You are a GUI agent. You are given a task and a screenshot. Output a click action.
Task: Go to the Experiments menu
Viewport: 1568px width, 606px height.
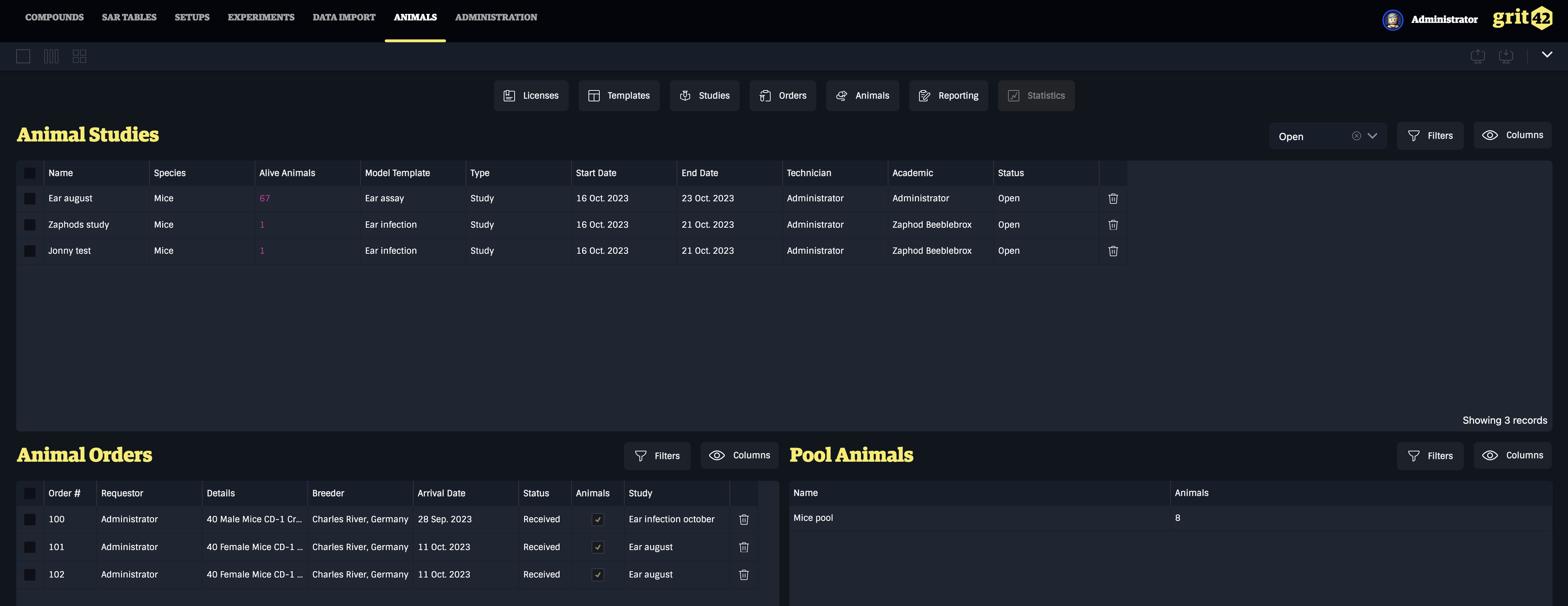(261, 17)
